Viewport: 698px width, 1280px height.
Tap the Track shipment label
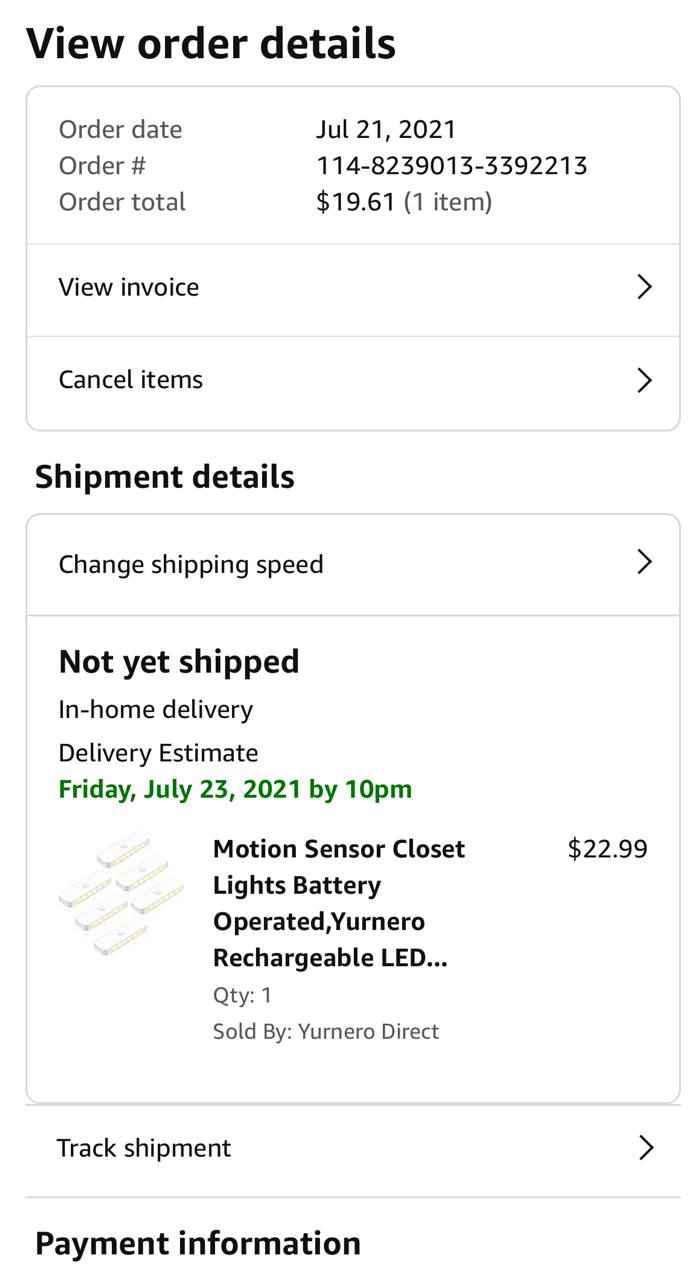144,1148
